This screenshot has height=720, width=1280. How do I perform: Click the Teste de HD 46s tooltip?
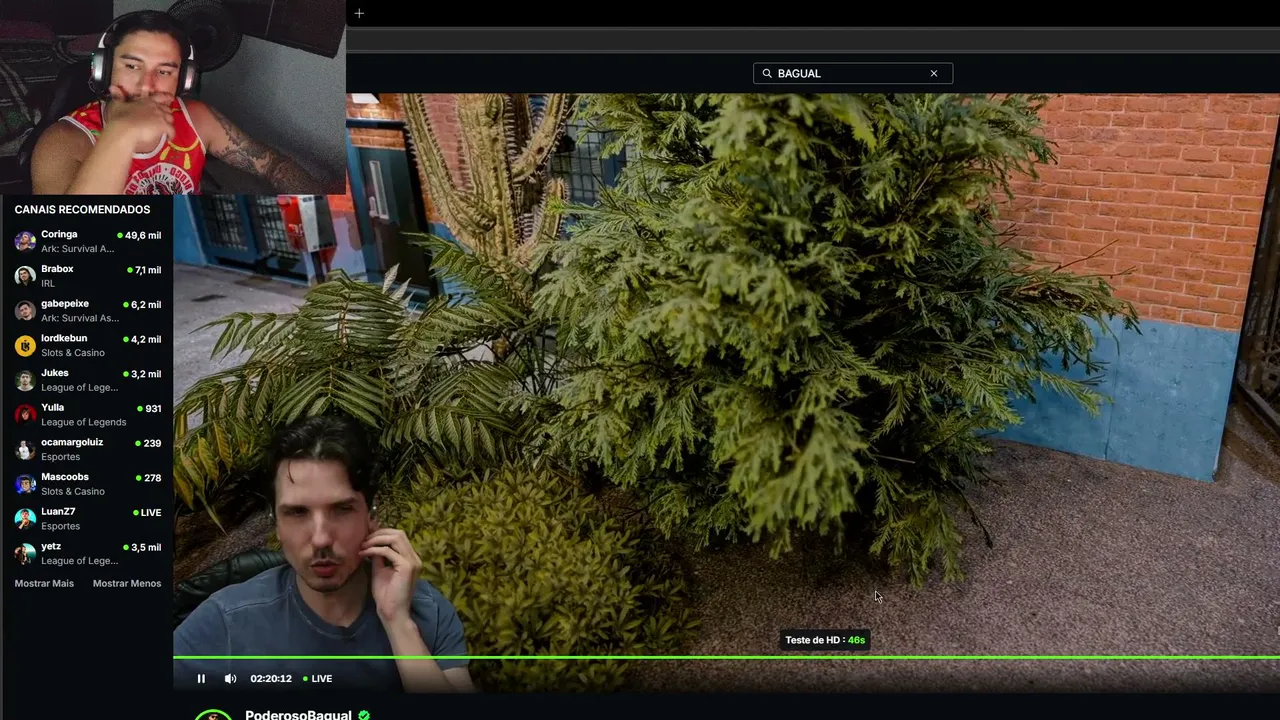(x=825, y=640)
